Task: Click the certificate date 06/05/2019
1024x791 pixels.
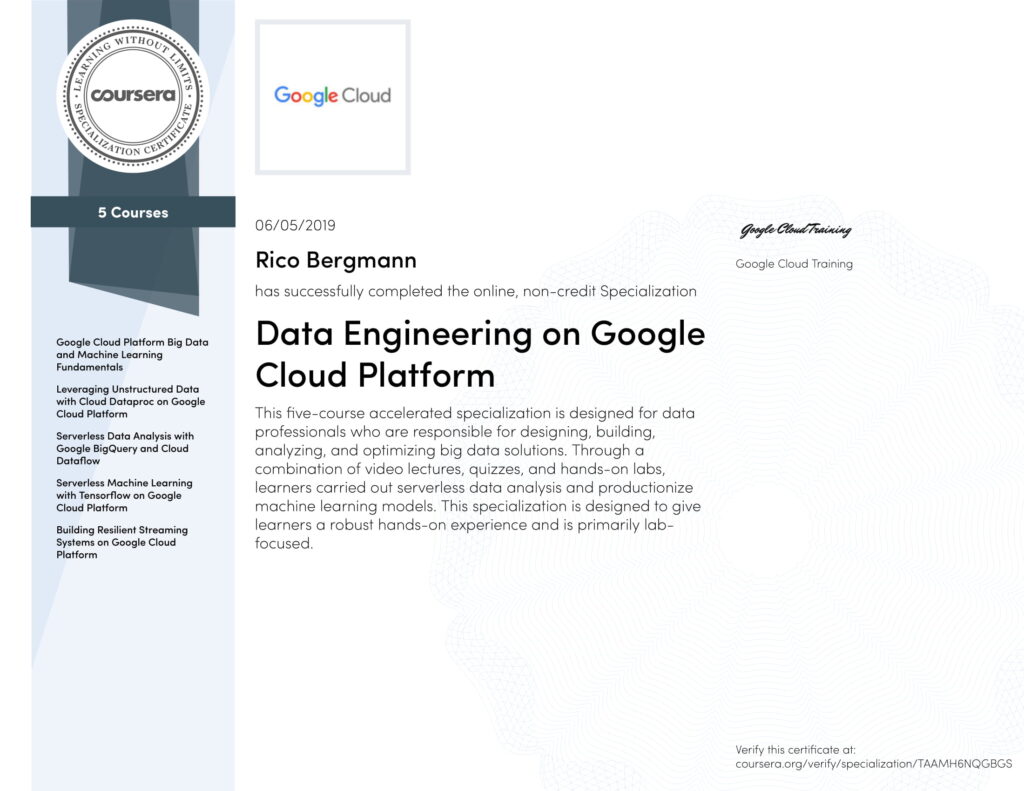Action: point(296,225)
